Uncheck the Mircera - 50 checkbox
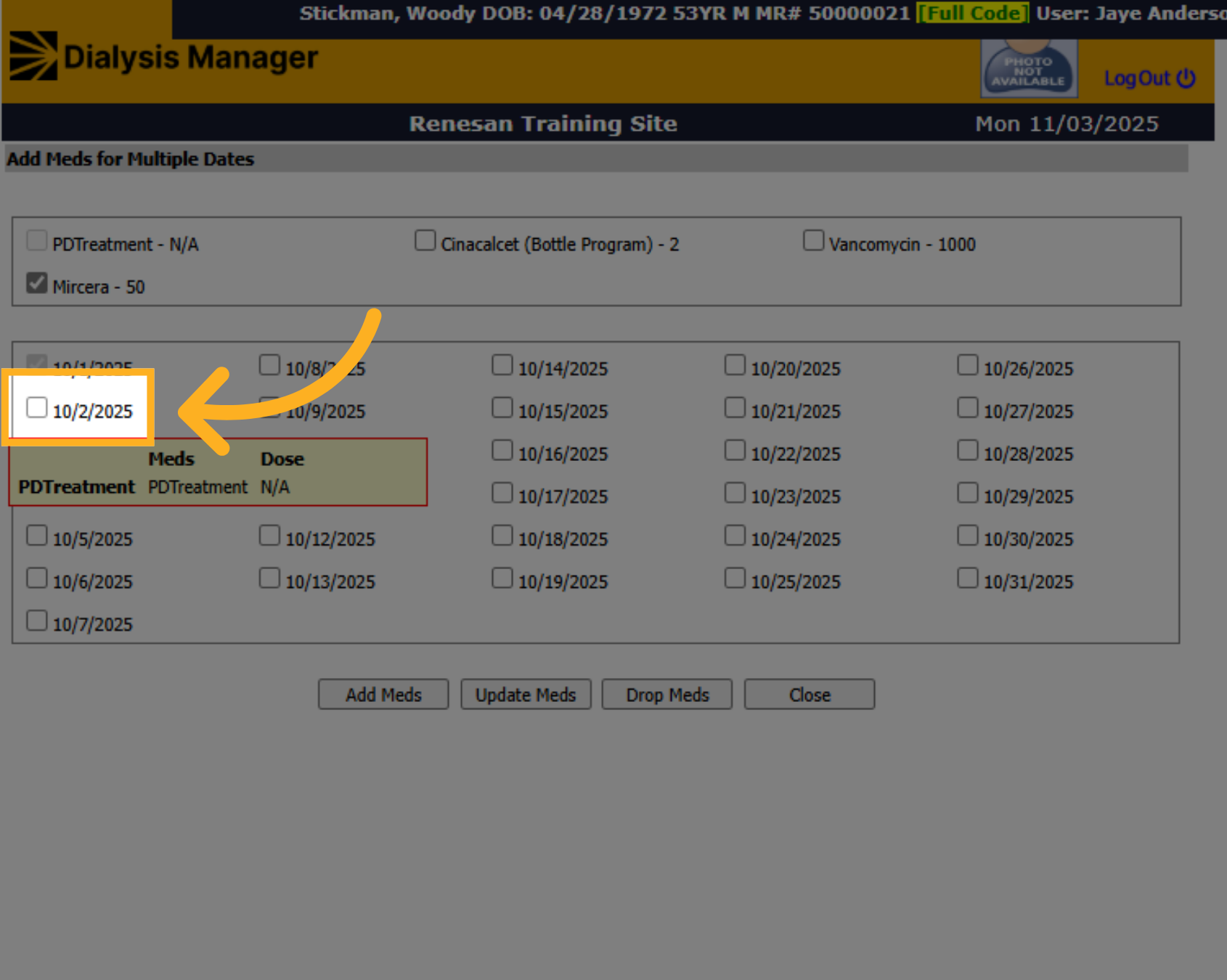The image size is (1227, 980). tap(36, 283)
